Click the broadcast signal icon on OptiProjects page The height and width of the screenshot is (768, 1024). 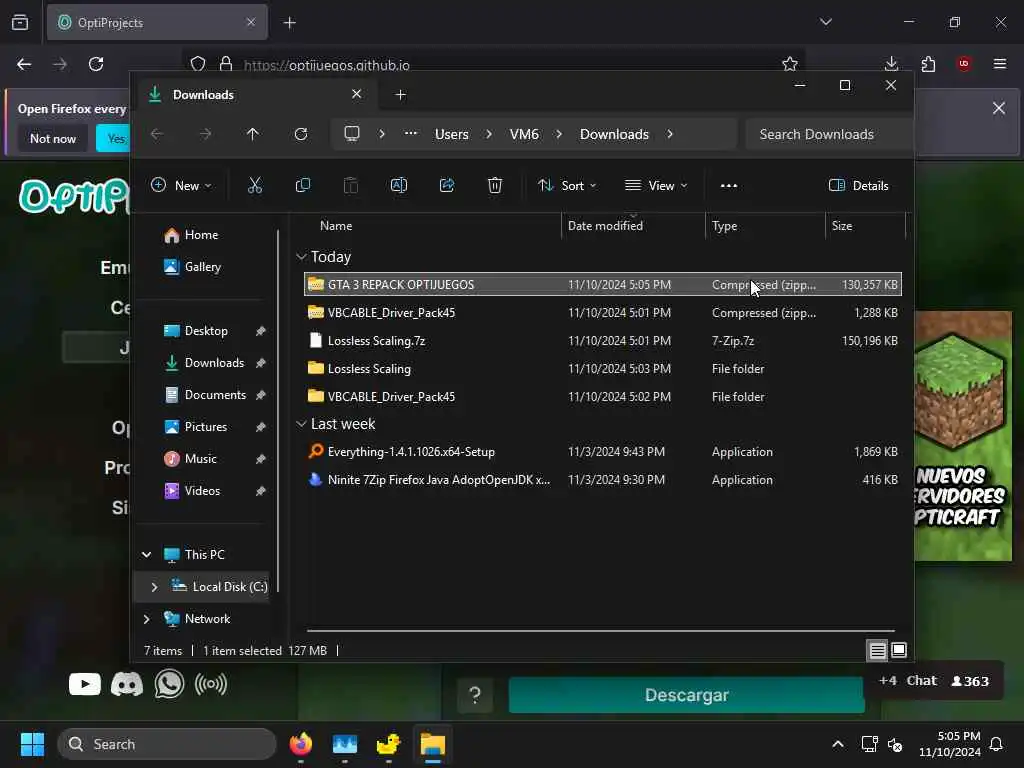tap(211, 684)
